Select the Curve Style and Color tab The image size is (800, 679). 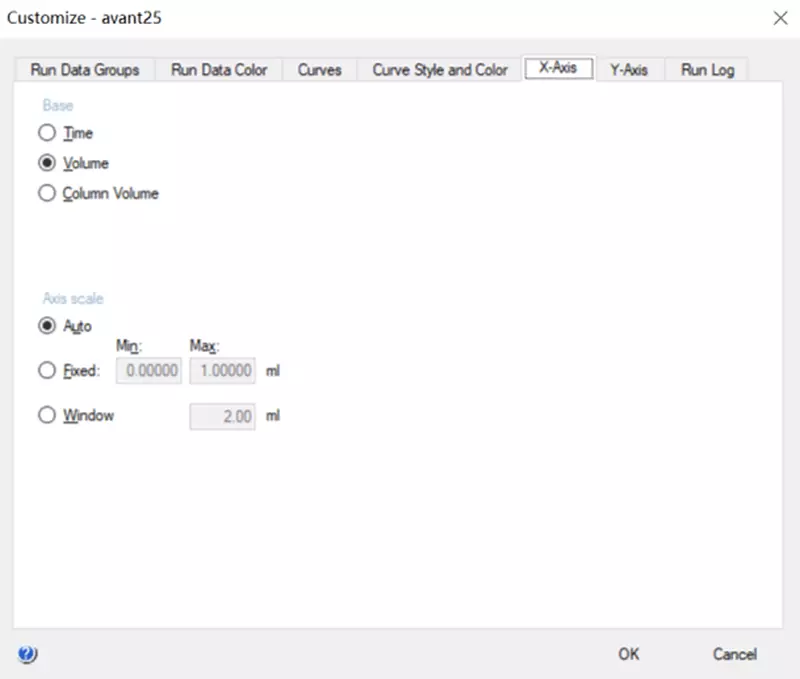point(440,70)
